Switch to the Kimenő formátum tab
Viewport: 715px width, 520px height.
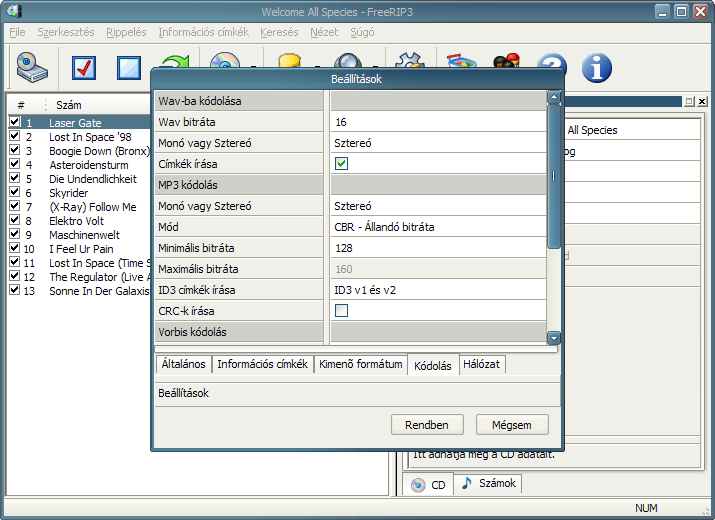tap(361, 364)
